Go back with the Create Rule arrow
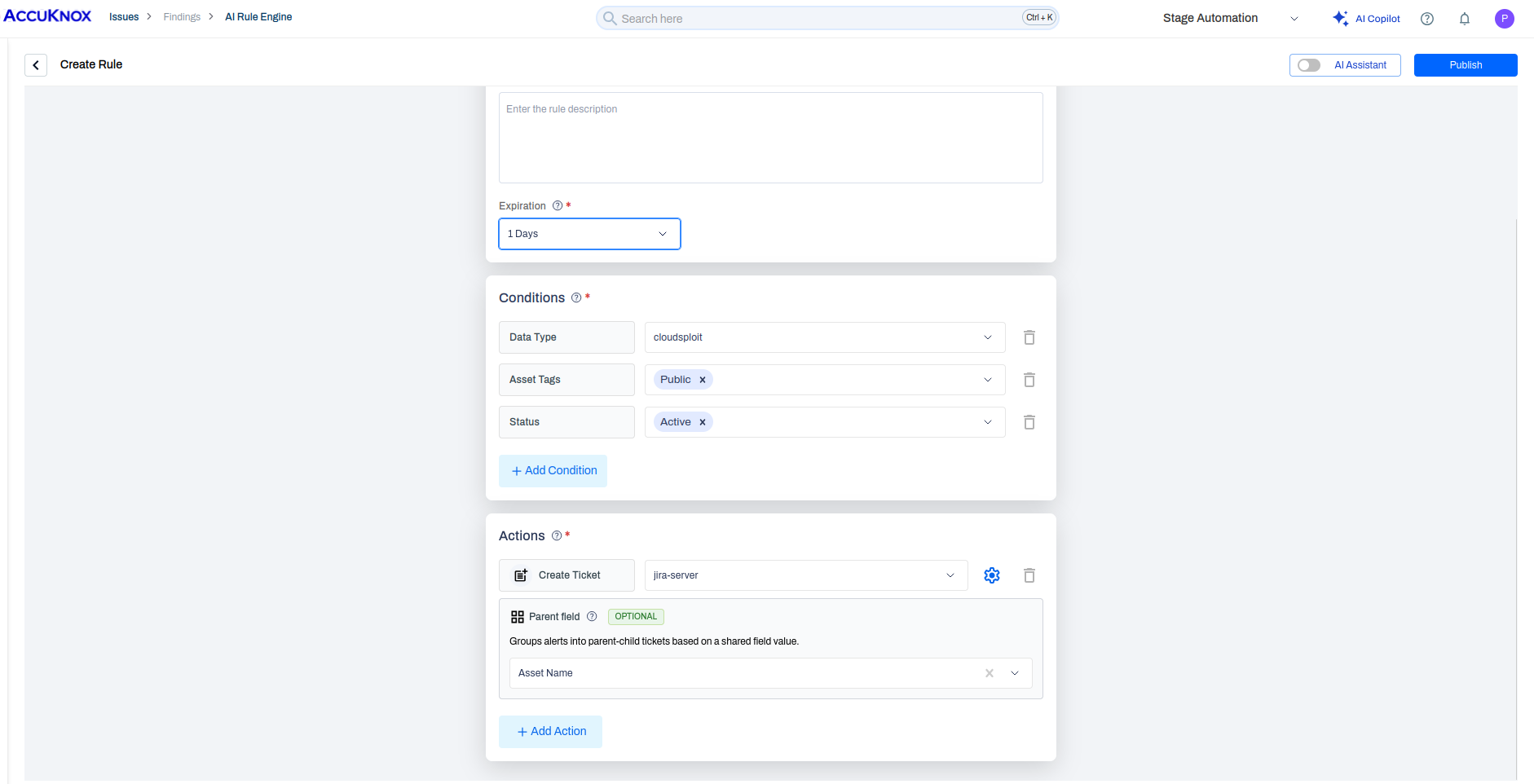The image size is (1534, 784). click(36, 65)
